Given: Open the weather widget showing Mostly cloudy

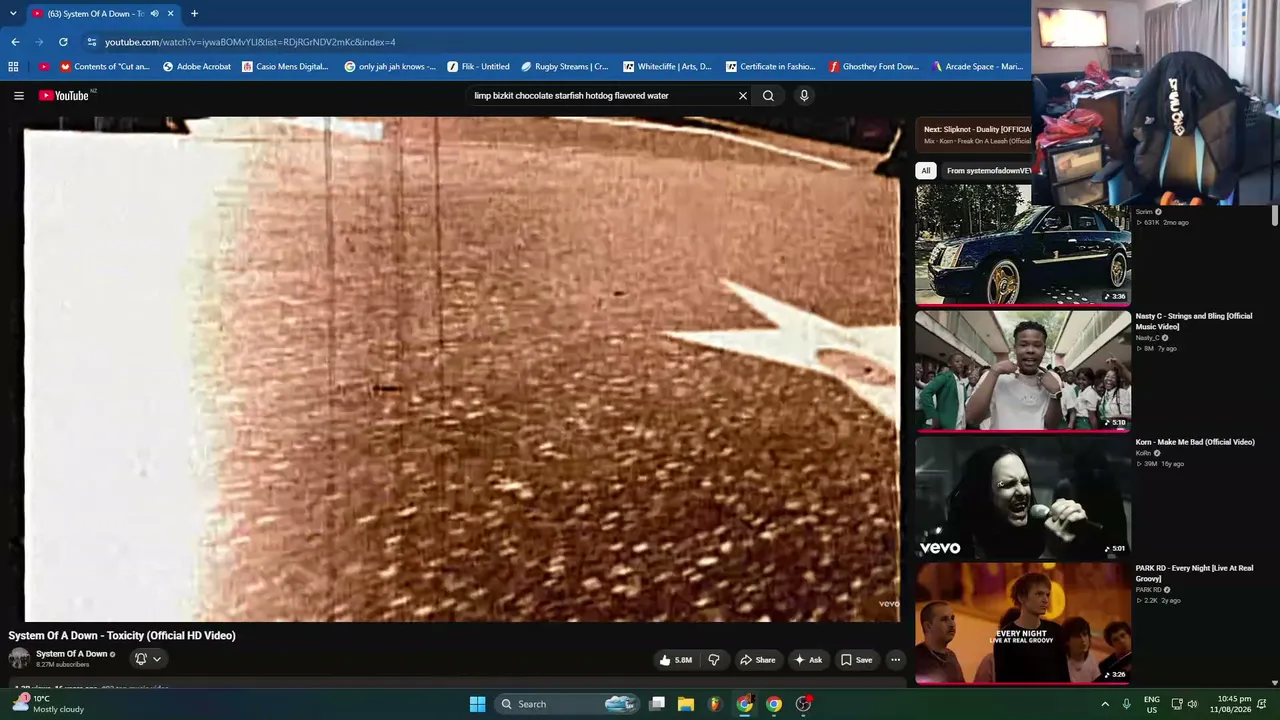Looking at the screenshot, I should [x=48, y=704].
